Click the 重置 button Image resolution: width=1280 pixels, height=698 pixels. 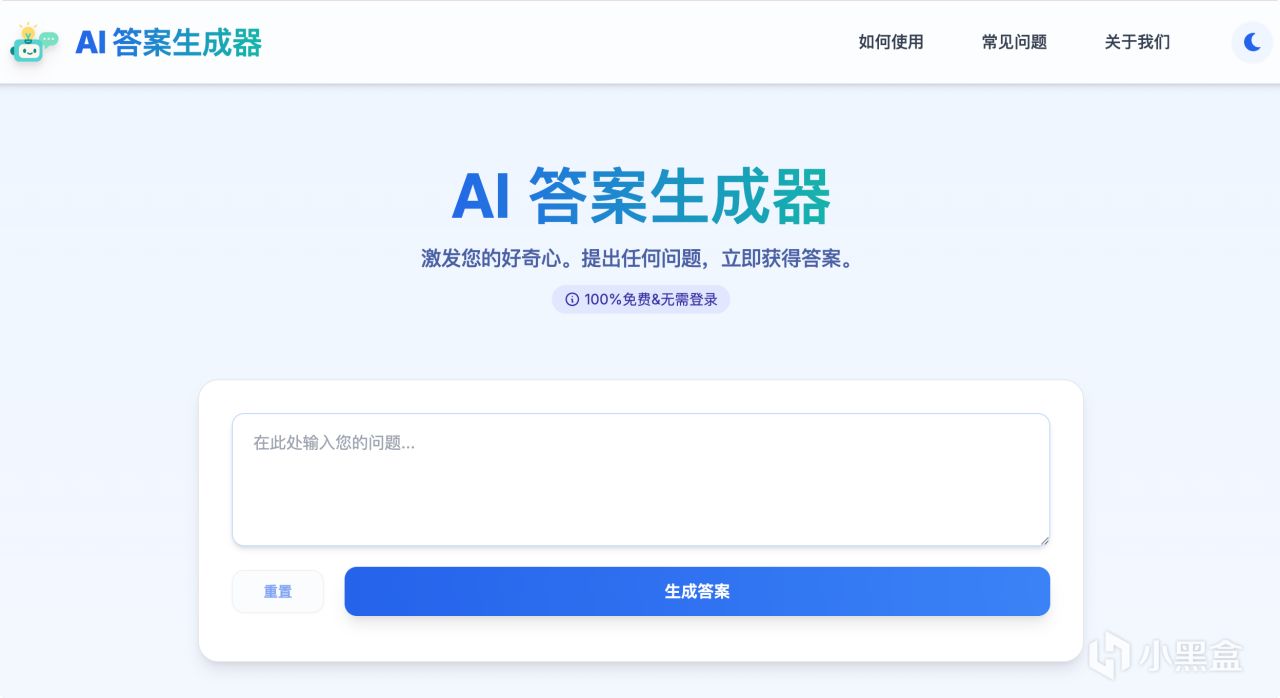278,591
